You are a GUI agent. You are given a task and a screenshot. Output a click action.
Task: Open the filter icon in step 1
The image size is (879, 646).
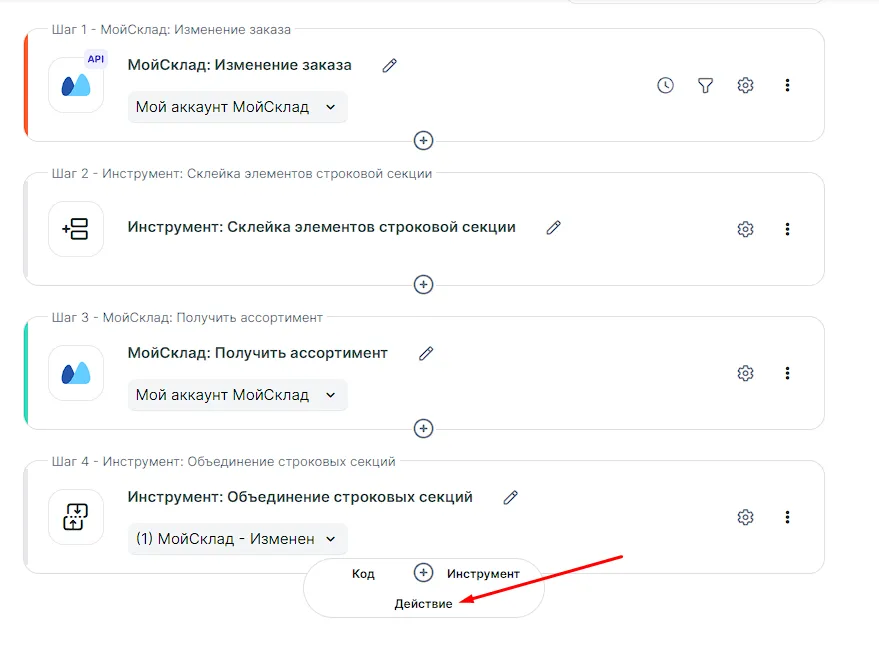click(705, 86)
